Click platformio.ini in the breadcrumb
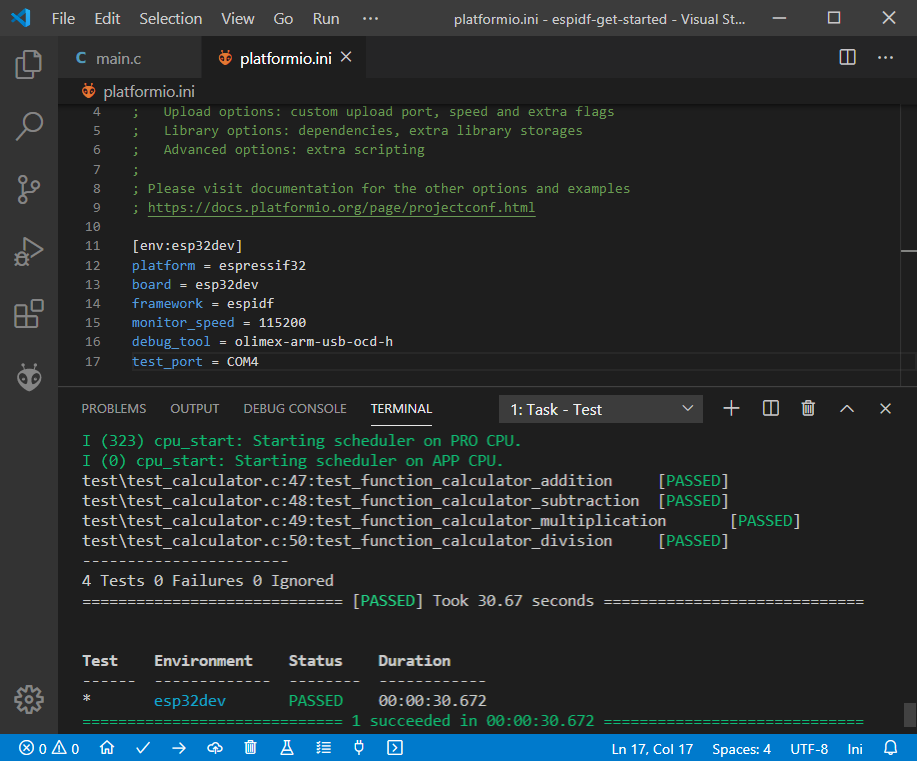The image size is (917, 761). click(149, 92)
